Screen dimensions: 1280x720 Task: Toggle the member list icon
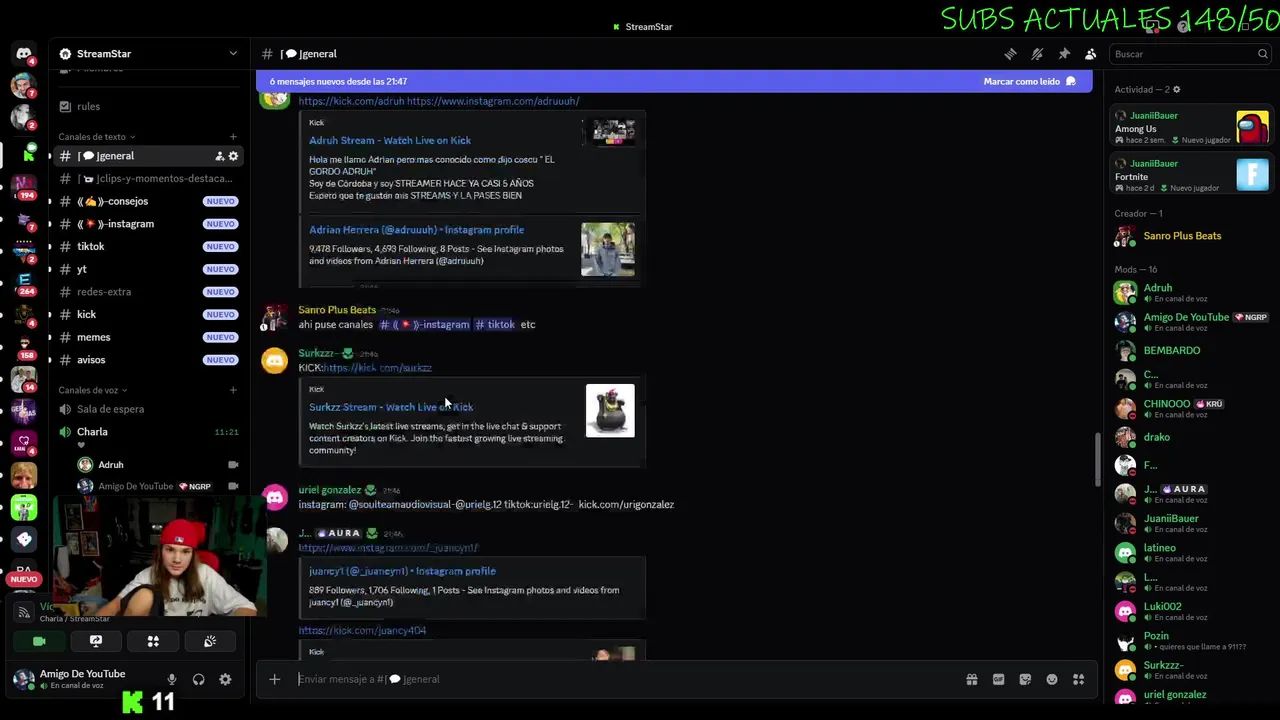(x=1091, y=54)
